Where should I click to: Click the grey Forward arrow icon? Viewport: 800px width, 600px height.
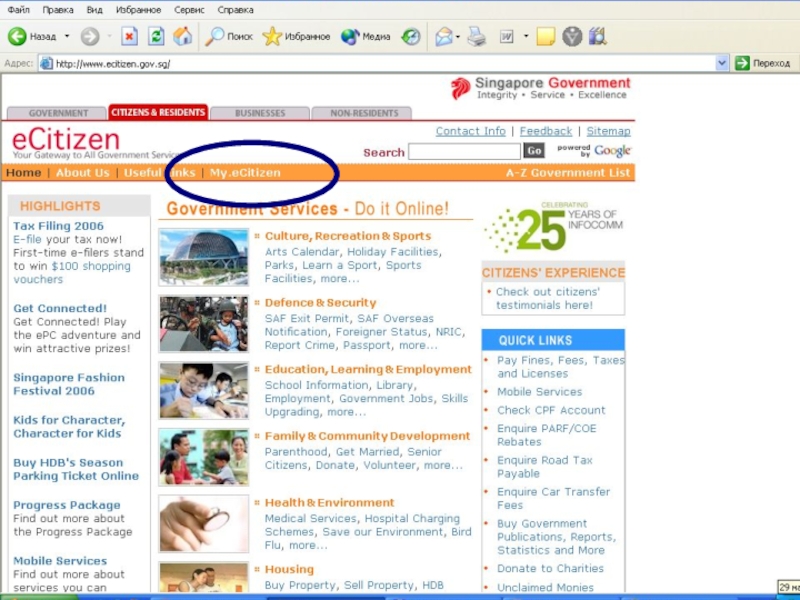(x=90, y=37)
